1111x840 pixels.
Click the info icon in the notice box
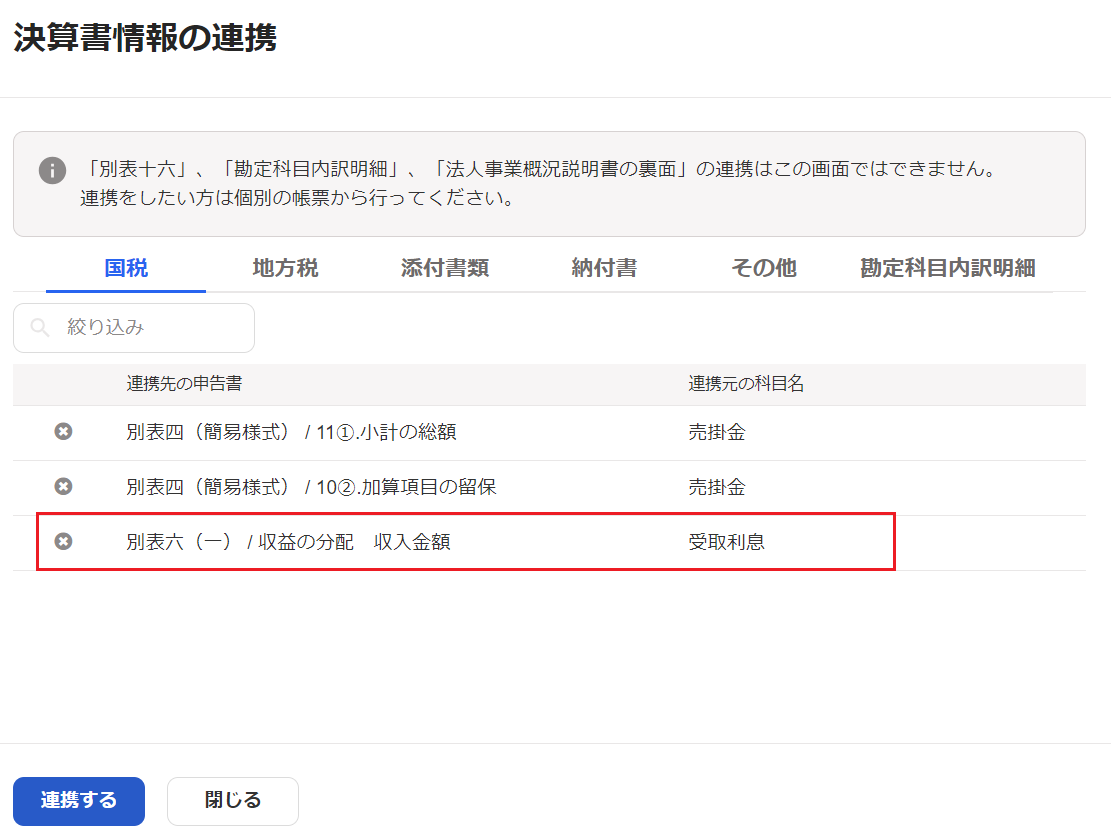52,170
